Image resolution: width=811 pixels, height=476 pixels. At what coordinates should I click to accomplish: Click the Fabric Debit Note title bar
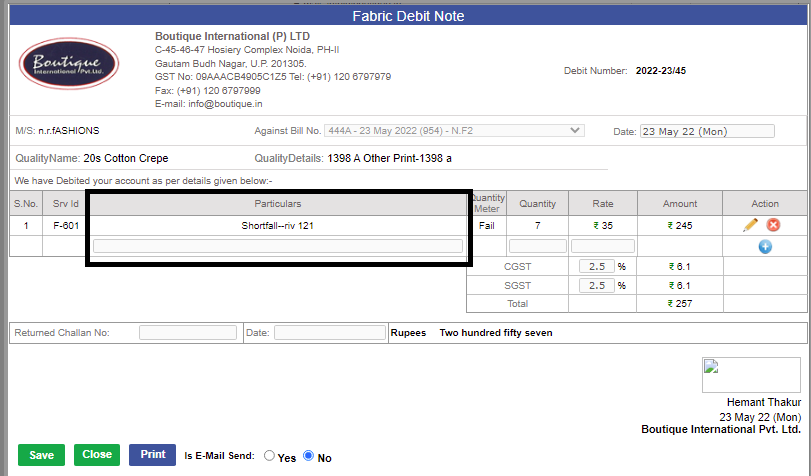click(408, 16)
